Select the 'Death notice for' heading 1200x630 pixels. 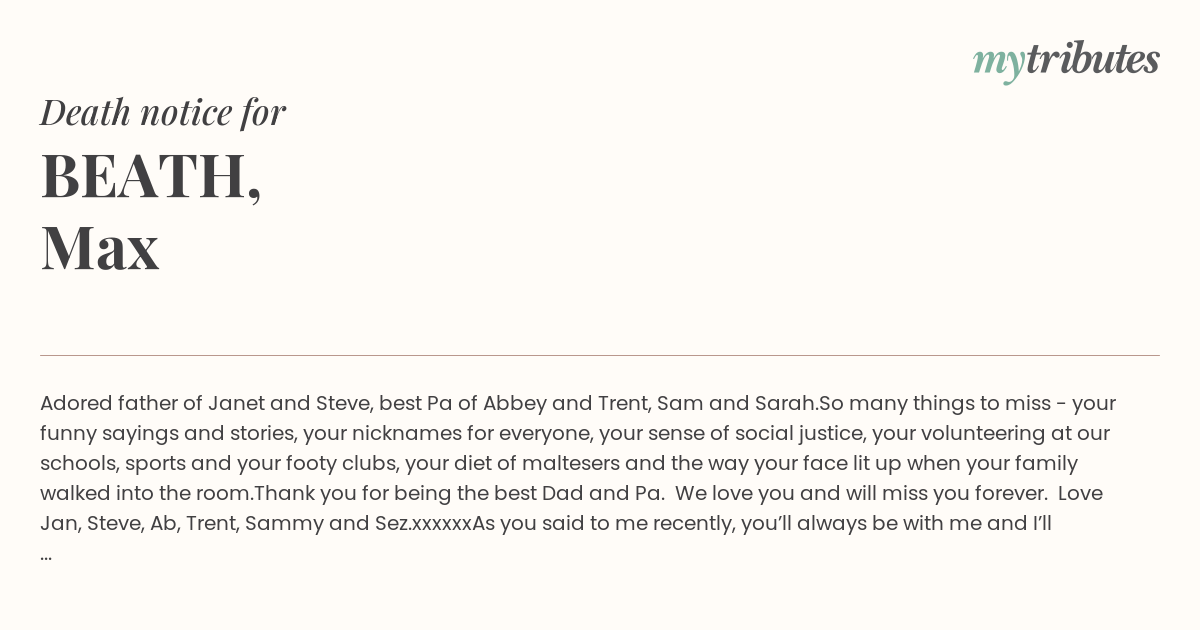tap(163, 112)
